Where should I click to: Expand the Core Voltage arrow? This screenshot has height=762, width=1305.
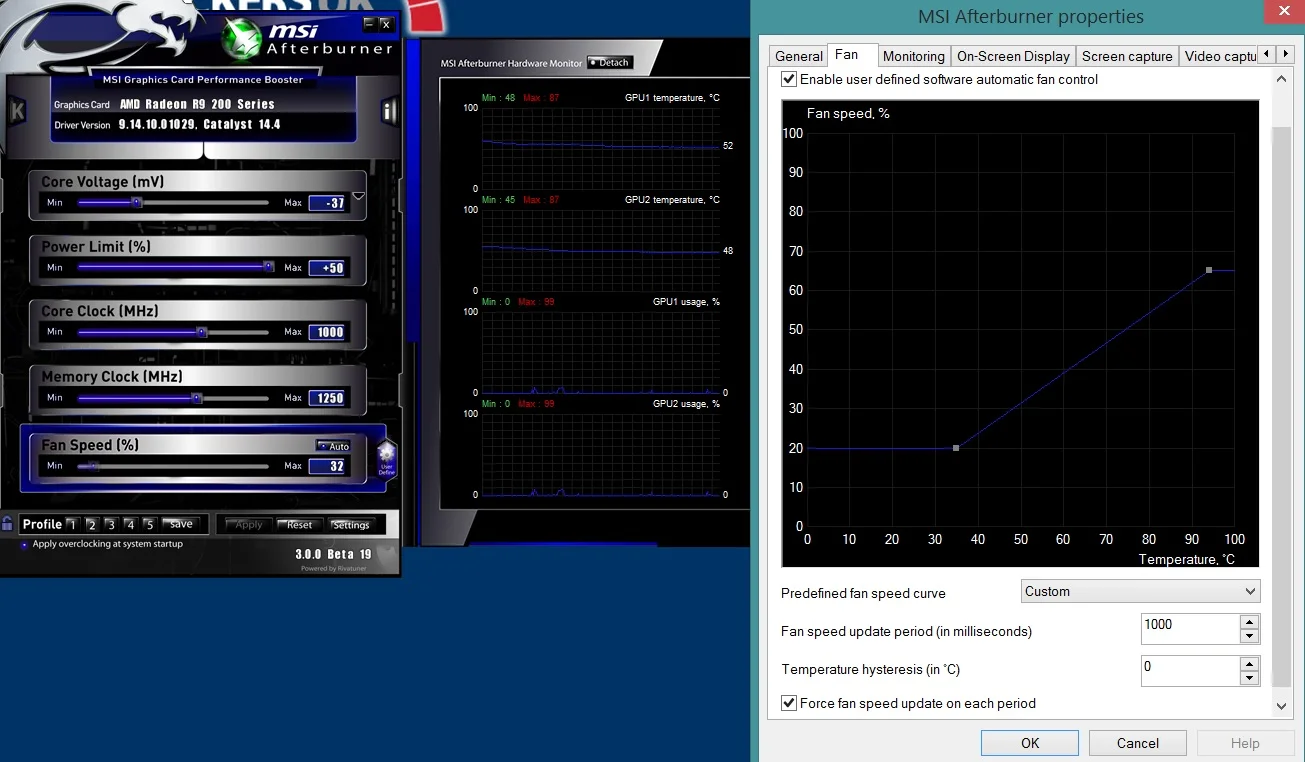tap(359, 197)
